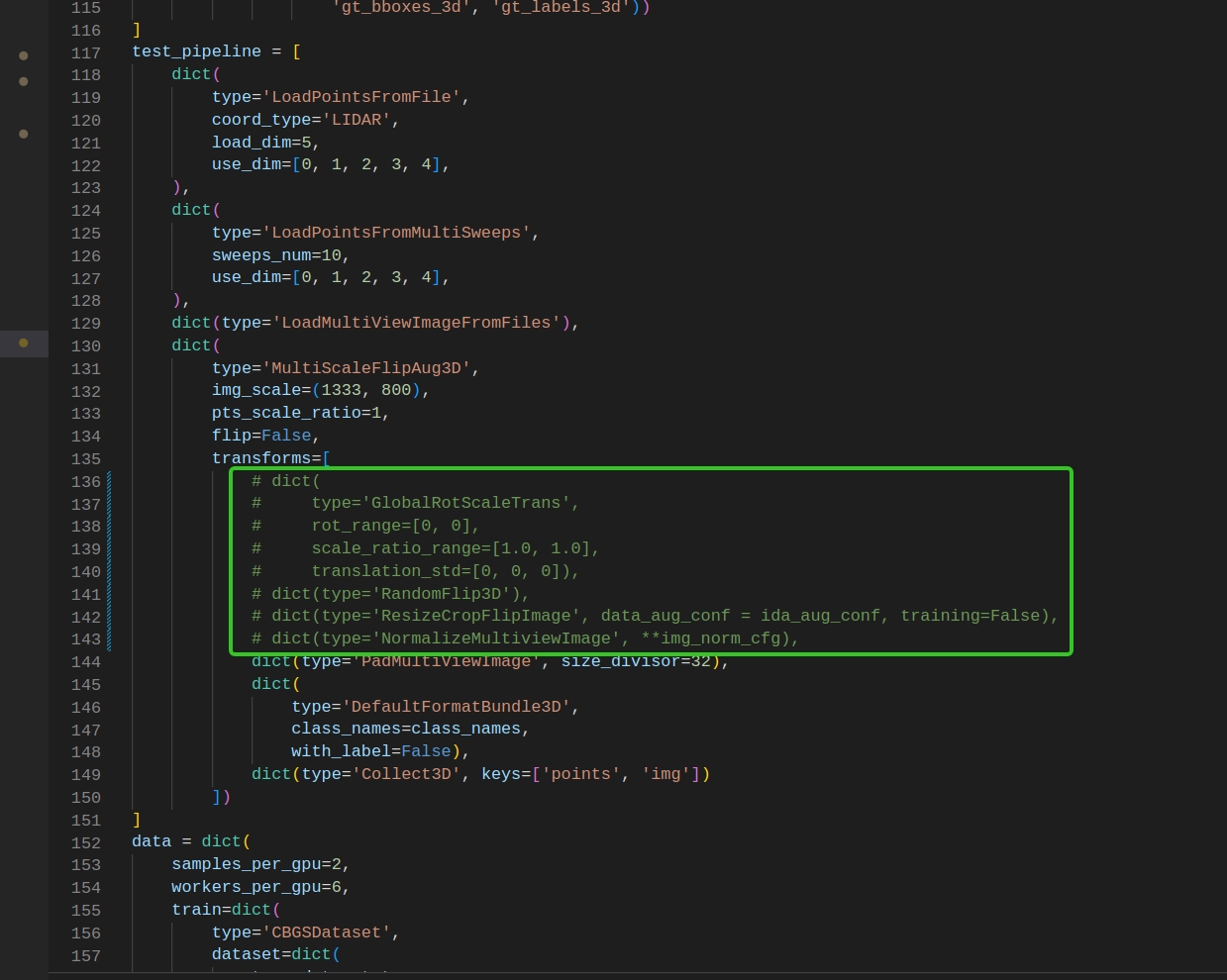This screenshot has width=1227, height=980.
Task: Click the gutter next to line 144 to set breakpoint
Action: 23,662
